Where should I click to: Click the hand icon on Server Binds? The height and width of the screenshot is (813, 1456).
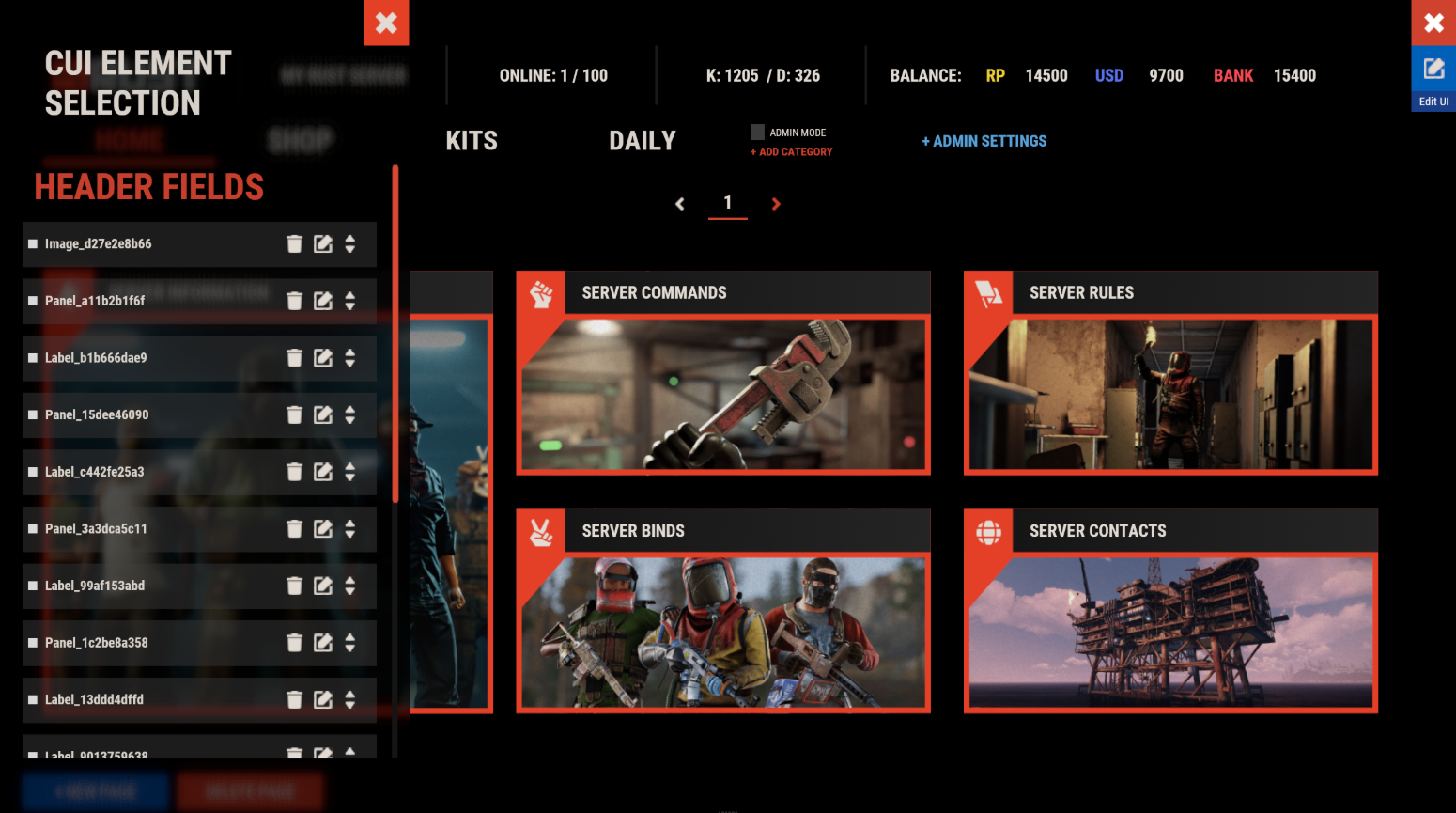[541, 532]
